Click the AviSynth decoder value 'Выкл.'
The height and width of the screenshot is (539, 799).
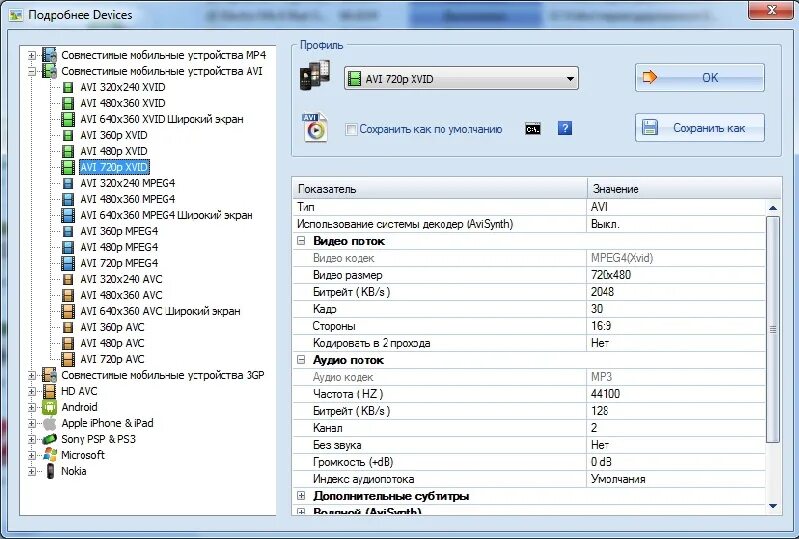coord(605,224)
